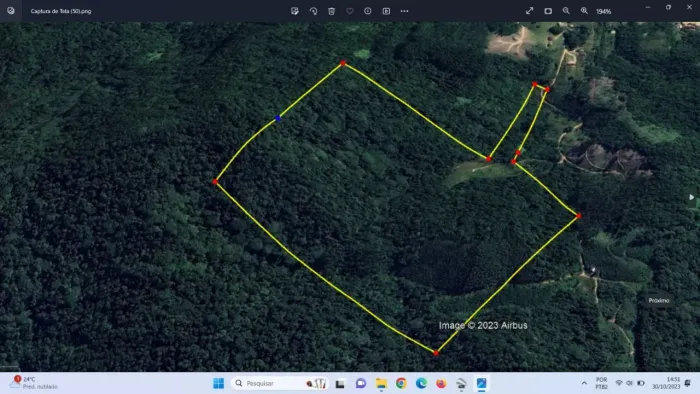This screenshot has height=394, width=700.
Task: Click the battery tray icon
Action: click(x=641, y=383)
